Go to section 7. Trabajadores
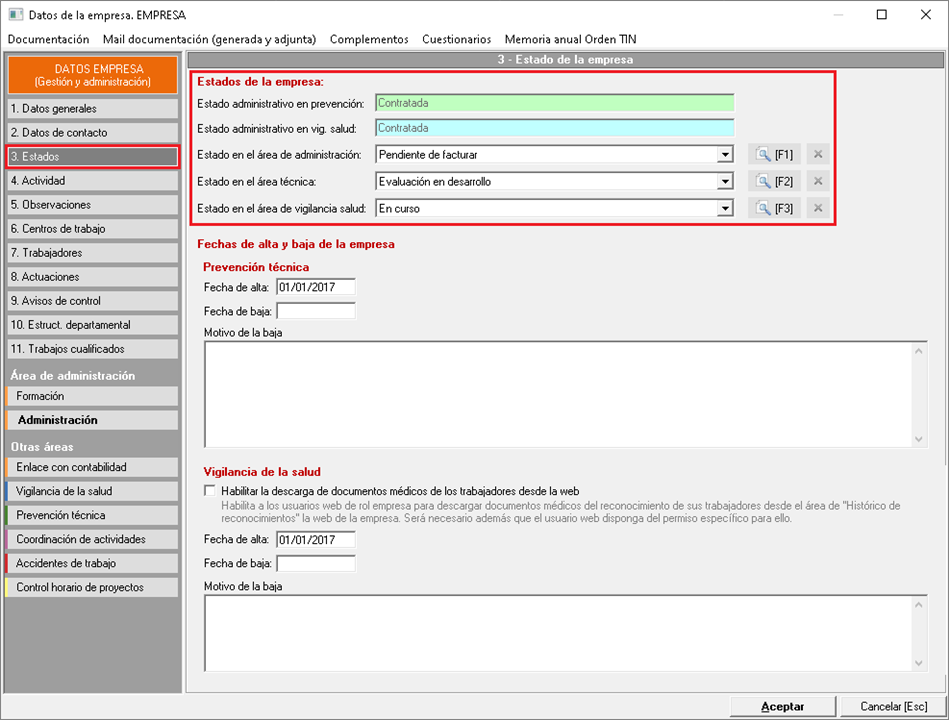The width and height of the screenshot is (949, 720). tap(92, 253)
